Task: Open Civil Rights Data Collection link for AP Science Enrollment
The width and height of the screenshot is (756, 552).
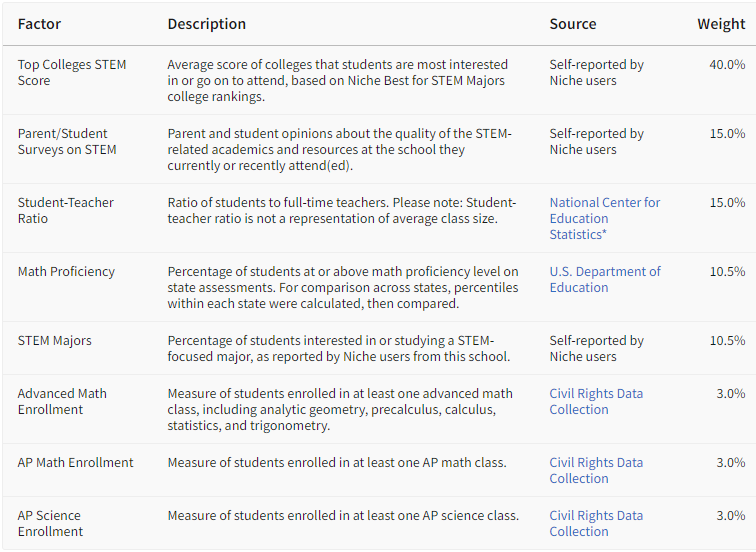Action: click(x=596, y=523)
